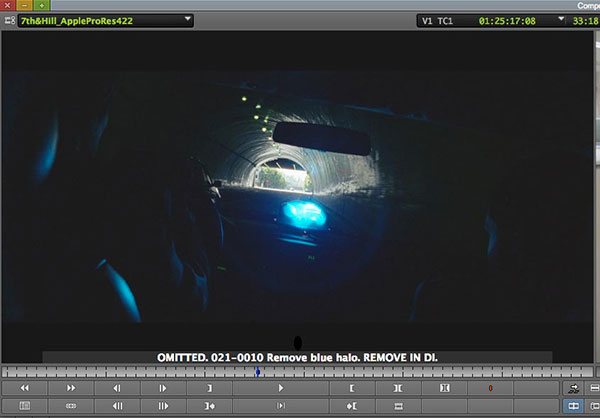Click the Rewind button
Image resolution: width=600 pixels, height=418 pixels.
[x=25, y=388]
